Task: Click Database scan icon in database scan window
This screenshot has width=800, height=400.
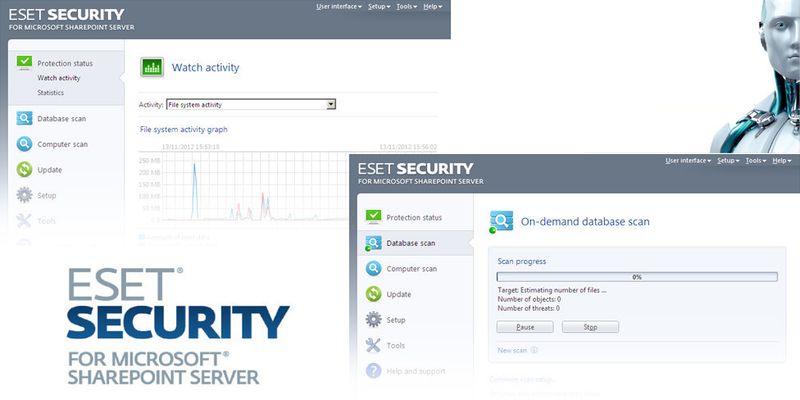Action: coord(373,243)
